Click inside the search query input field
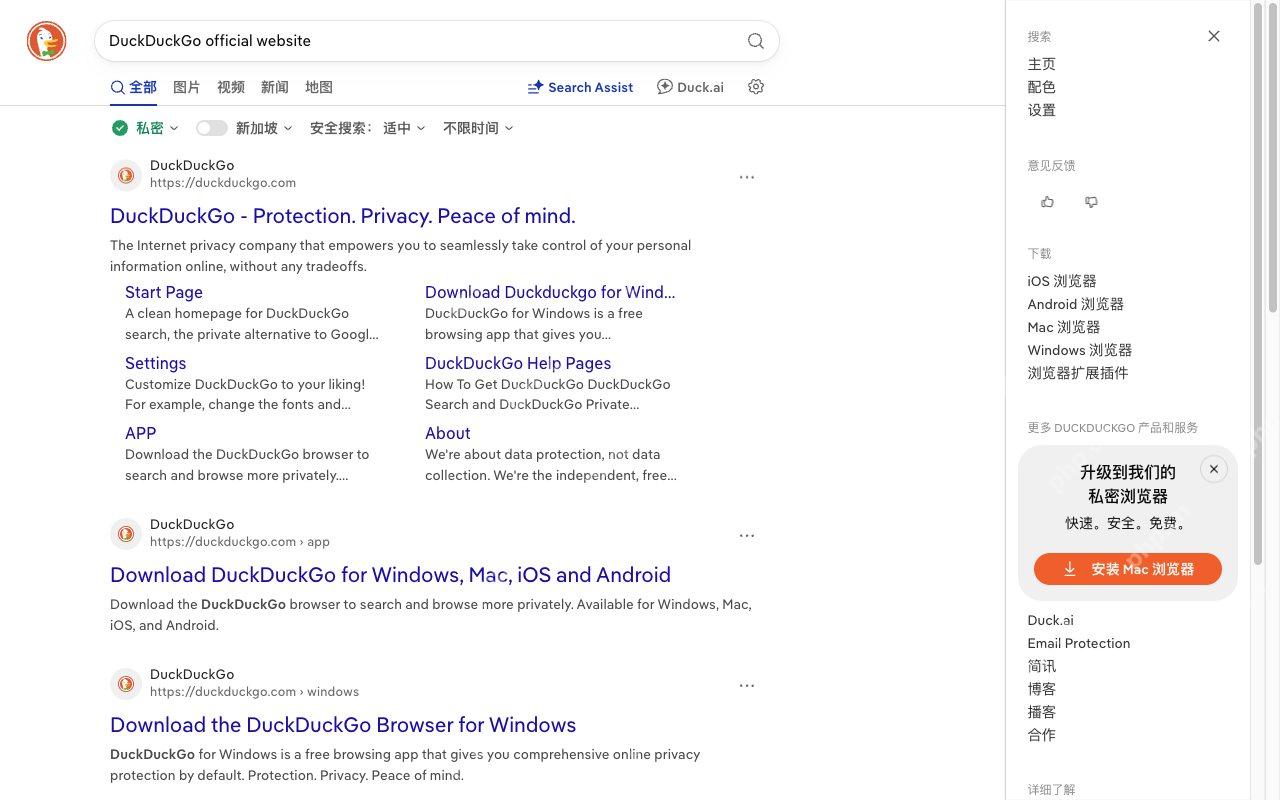Image resolution: width=1280 pixels, height=800 pixels. [420, 41]
